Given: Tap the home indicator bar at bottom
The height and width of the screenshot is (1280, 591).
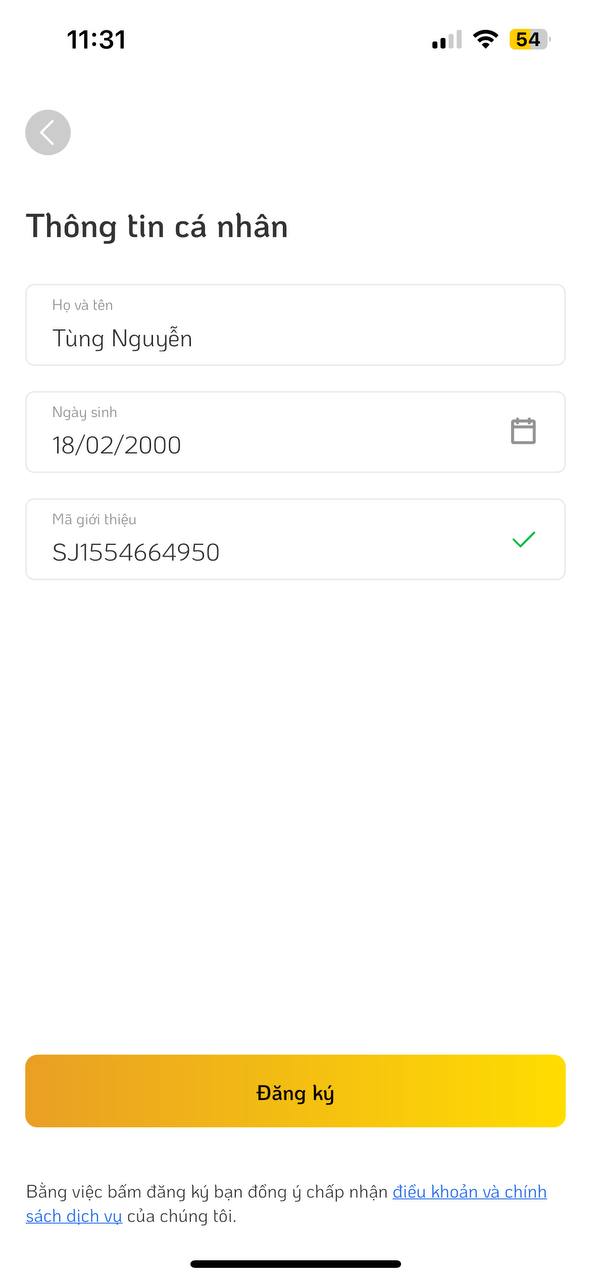Looking at the screenshot, I should tap(296, 1264).
